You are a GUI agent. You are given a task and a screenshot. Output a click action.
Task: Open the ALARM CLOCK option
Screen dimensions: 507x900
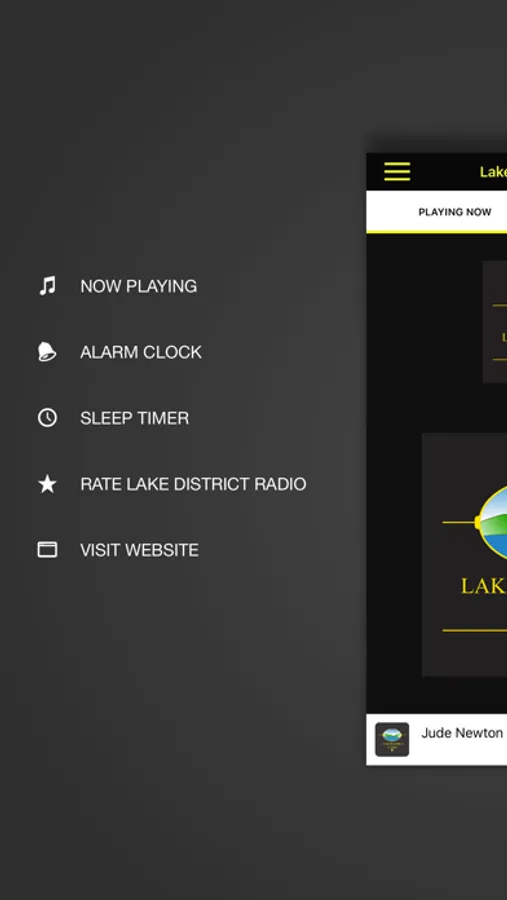(141, 352)
